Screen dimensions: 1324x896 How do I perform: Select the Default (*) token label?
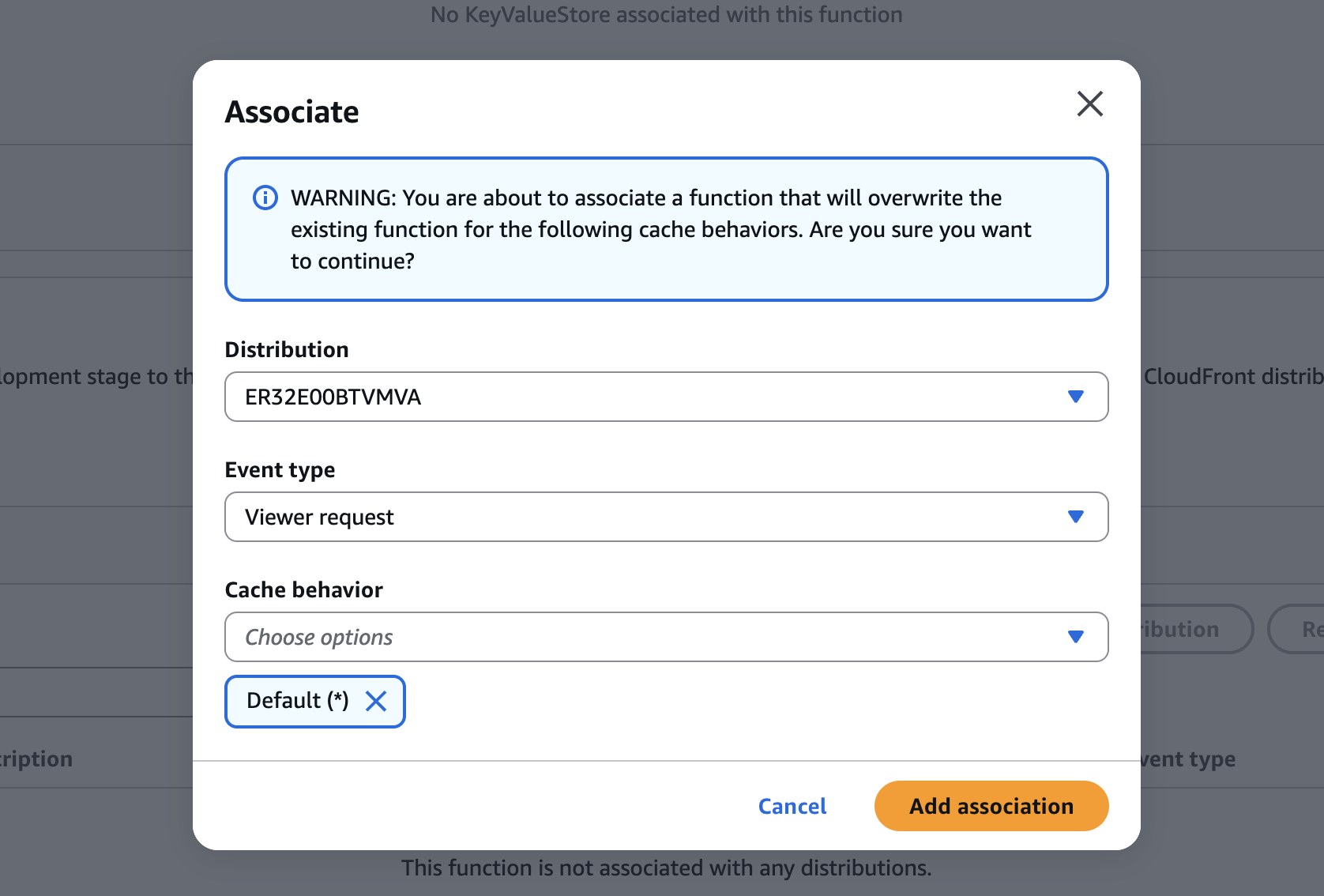297,701
